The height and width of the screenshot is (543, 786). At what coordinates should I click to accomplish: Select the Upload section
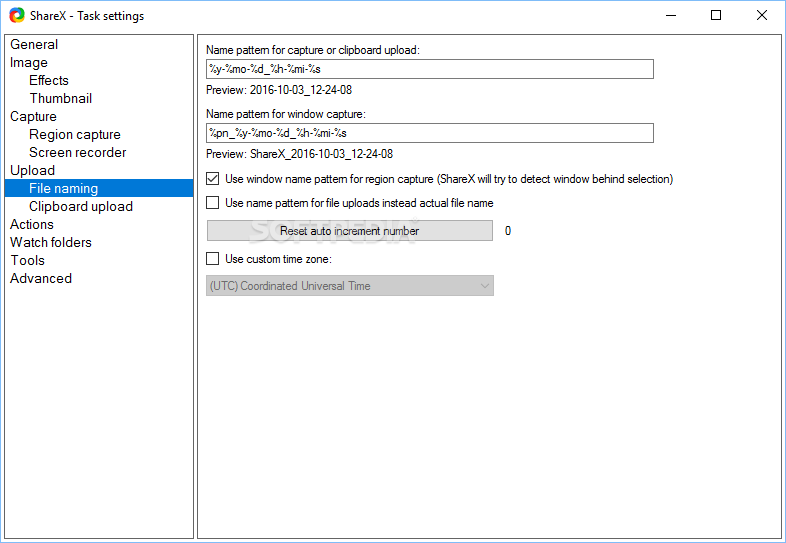[x=33, y=170]
